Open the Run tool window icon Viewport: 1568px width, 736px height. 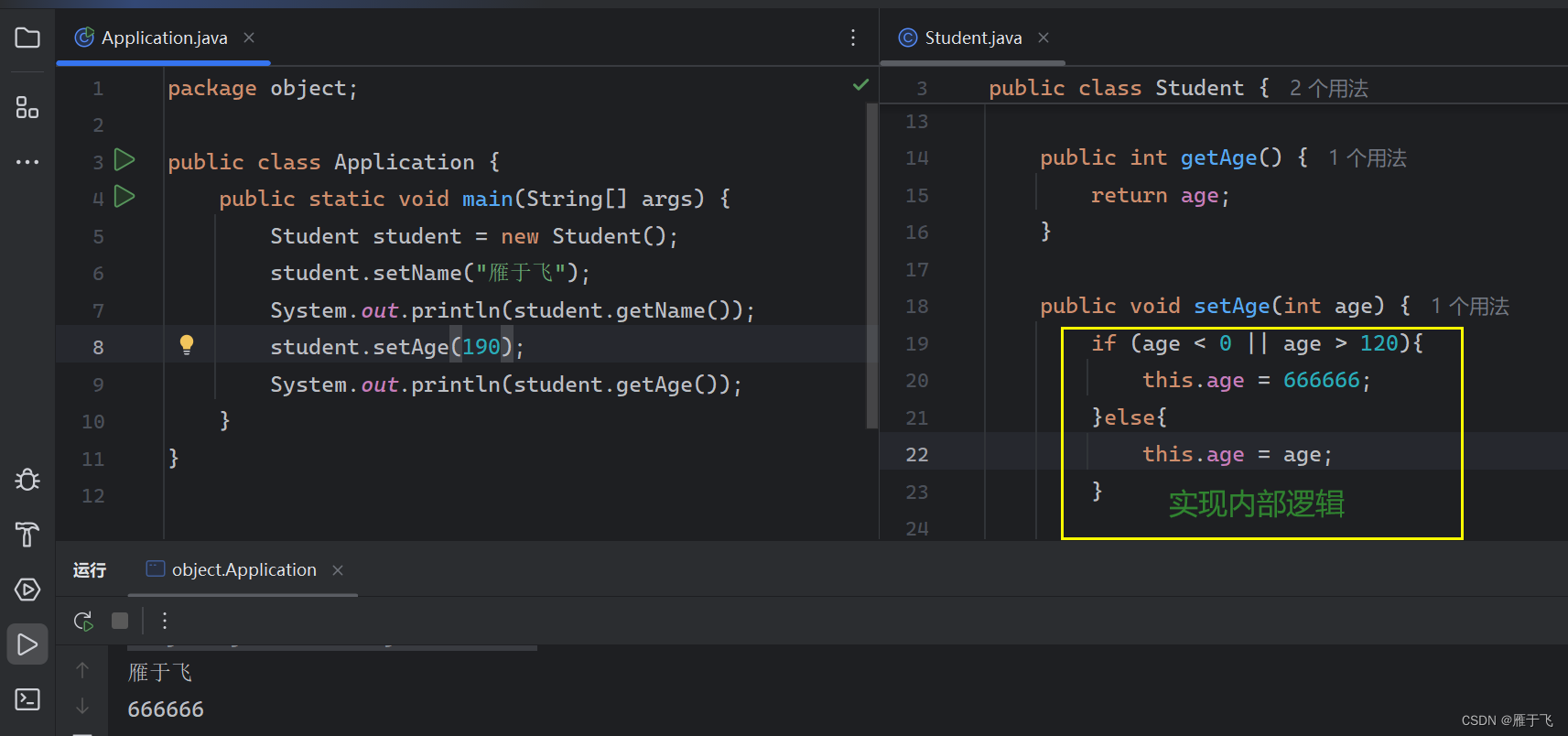[27, 644]
